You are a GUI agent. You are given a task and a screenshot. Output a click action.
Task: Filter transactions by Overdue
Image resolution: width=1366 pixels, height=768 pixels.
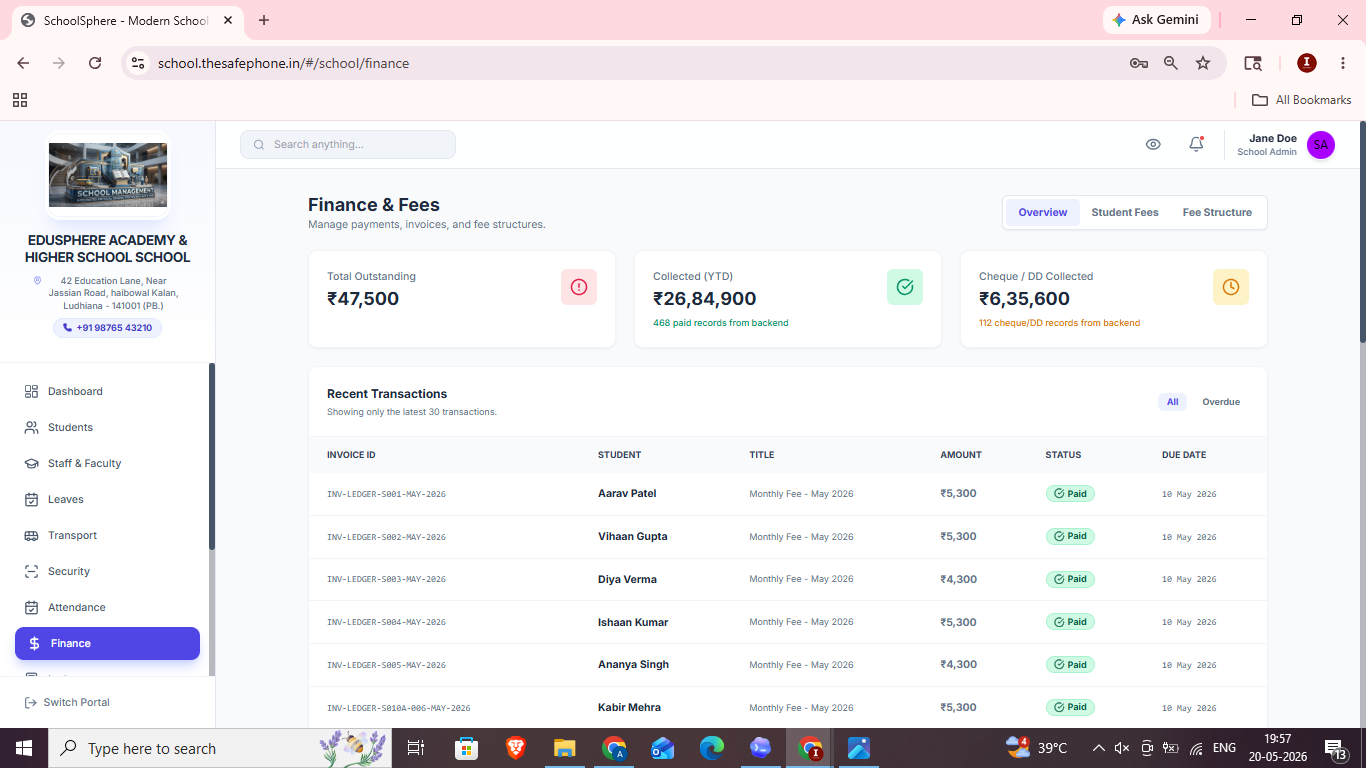[x=1221, y=402]
